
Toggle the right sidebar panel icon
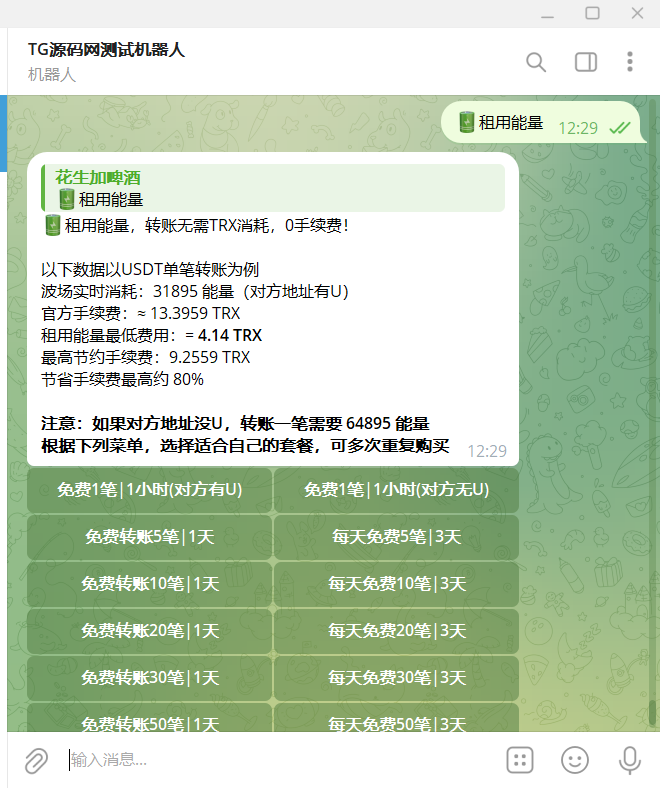[585, 62]
